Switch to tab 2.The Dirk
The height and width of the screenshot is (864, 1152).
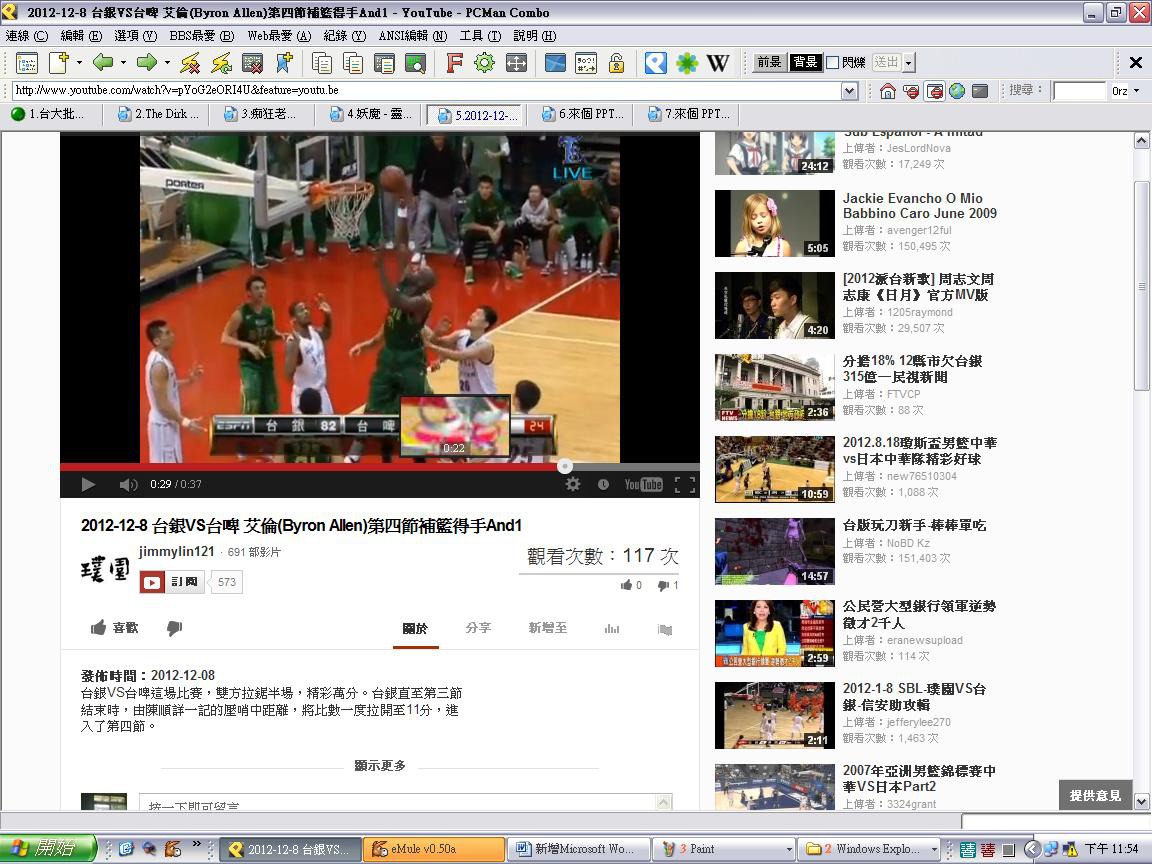point(158,114)
